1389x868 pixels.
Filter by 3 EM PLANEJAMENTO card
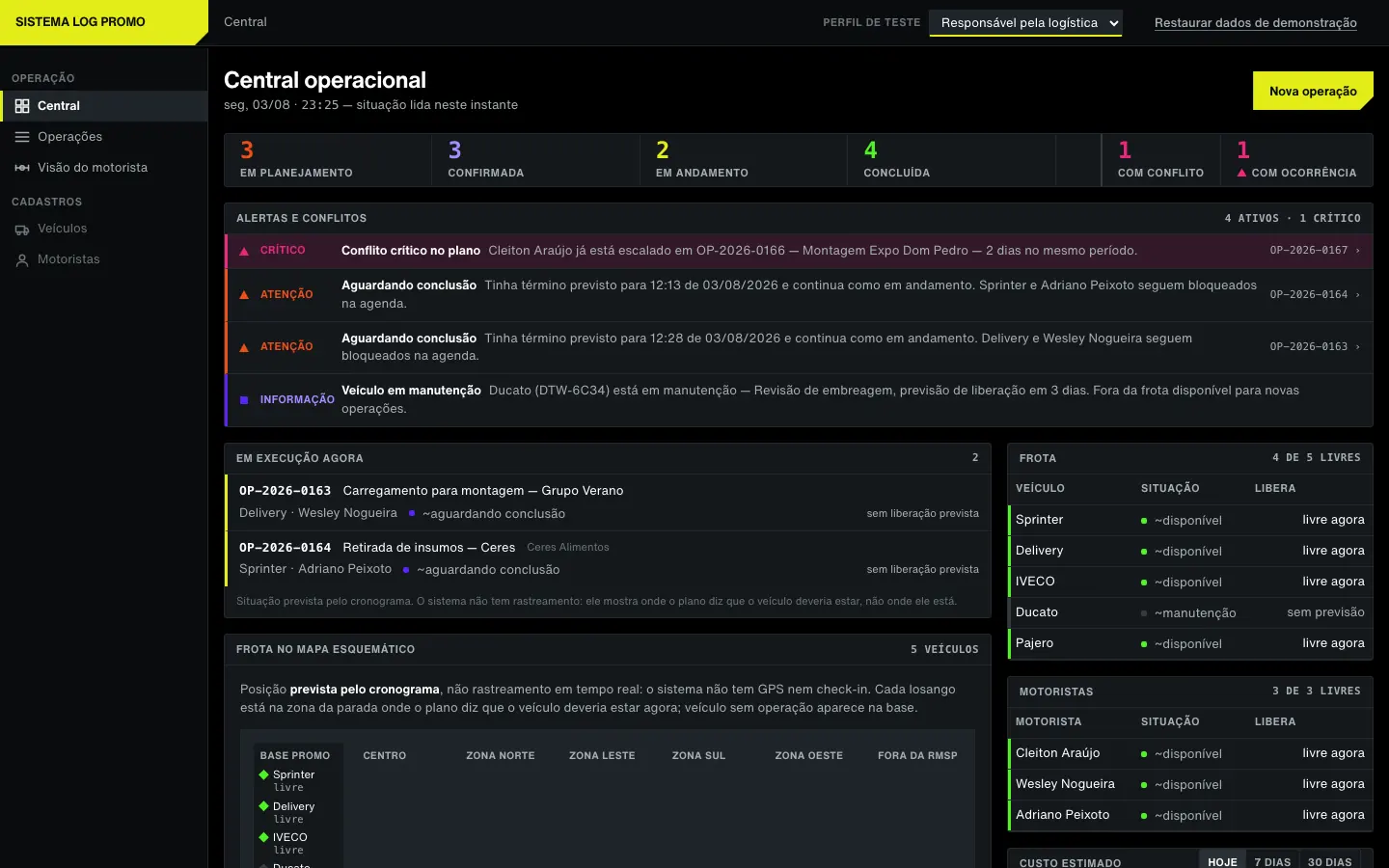[x=328, y=160]
